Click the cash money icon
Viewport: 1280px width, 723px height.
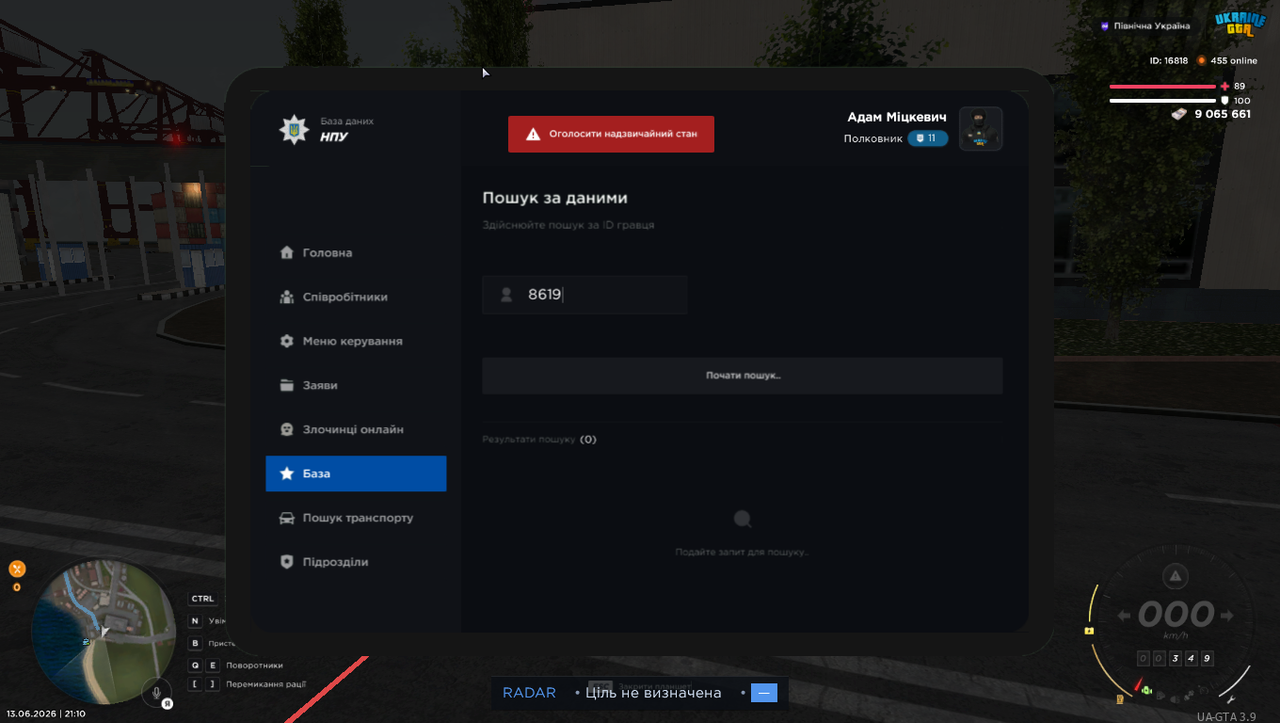tap(1179, 114)
